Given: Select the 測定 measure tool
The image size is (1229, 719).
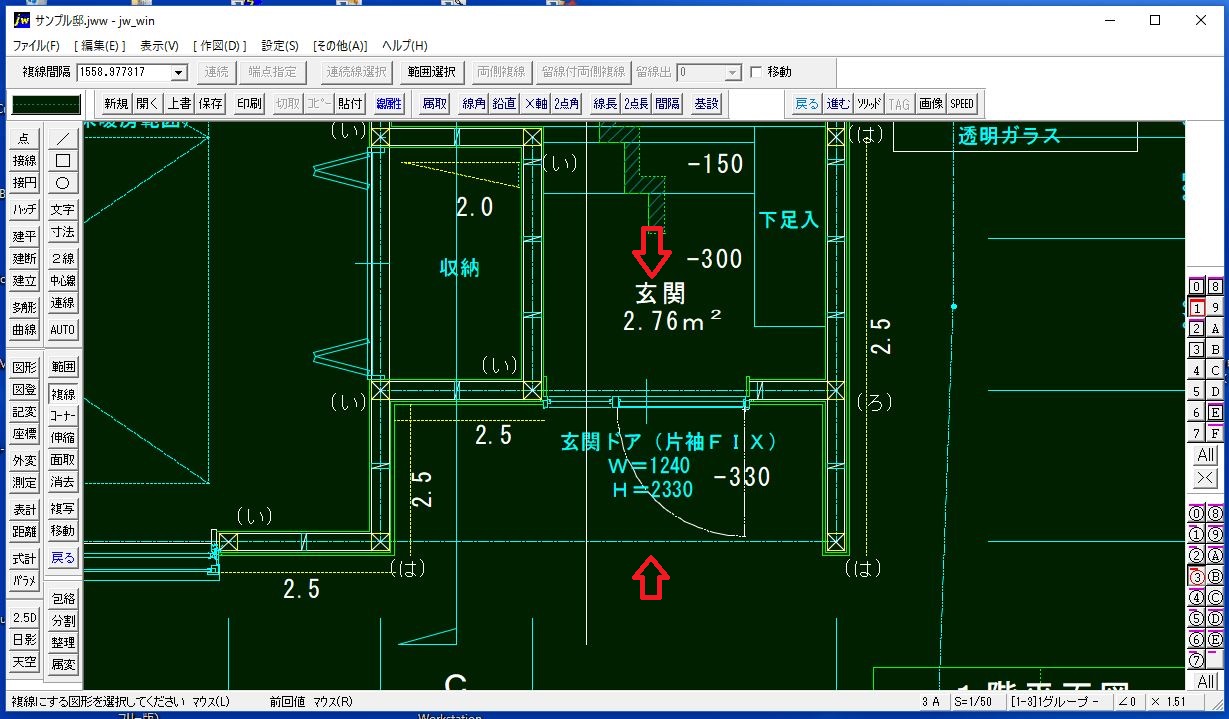Looking at the screenshot, I should pos(24,482).
